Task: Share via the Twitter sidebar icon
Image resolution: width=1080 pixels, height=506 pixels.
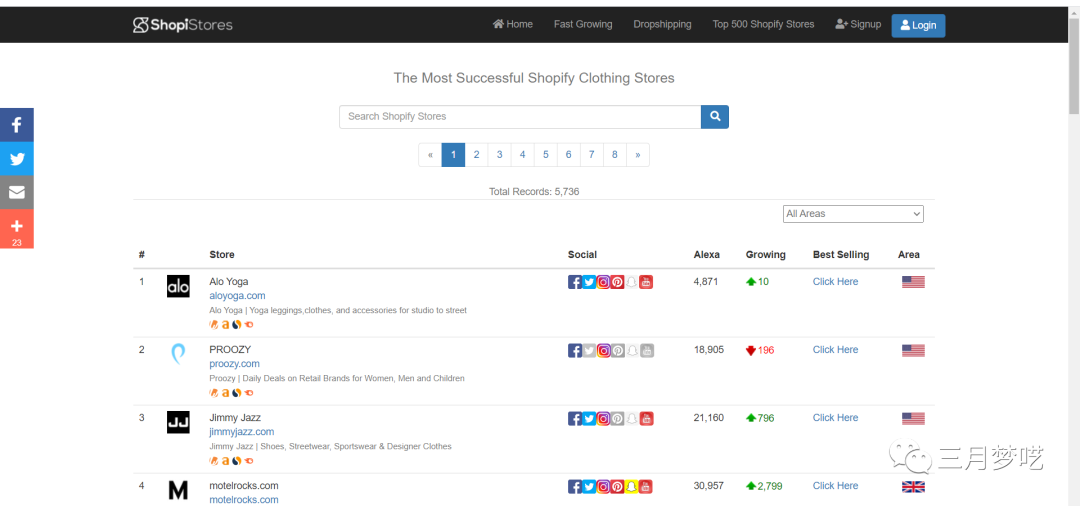Action: click(x=17, y=159)
